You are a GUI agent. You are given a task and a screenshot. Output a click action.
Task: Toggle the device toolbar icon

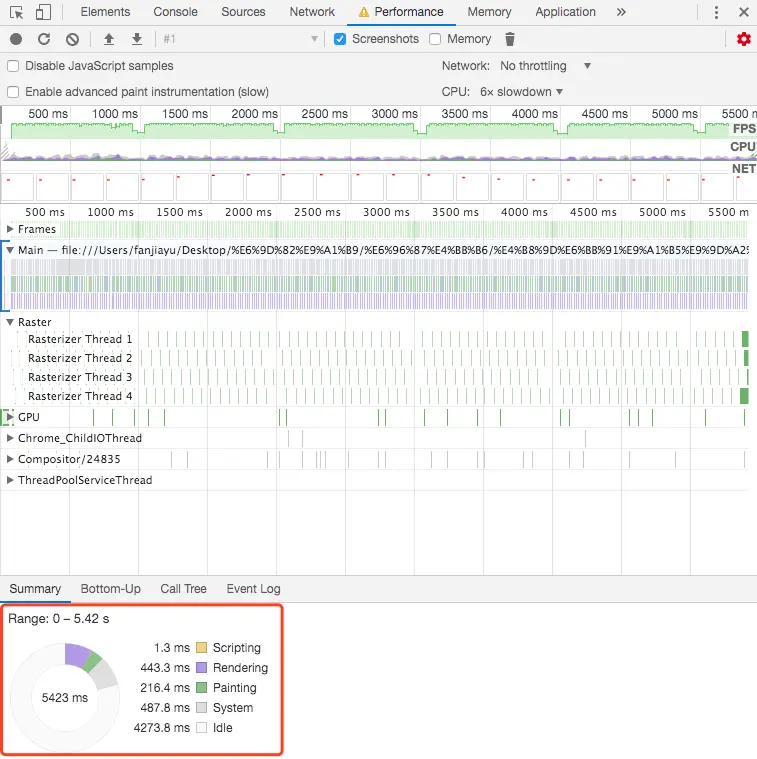click(x=44, y=12)
